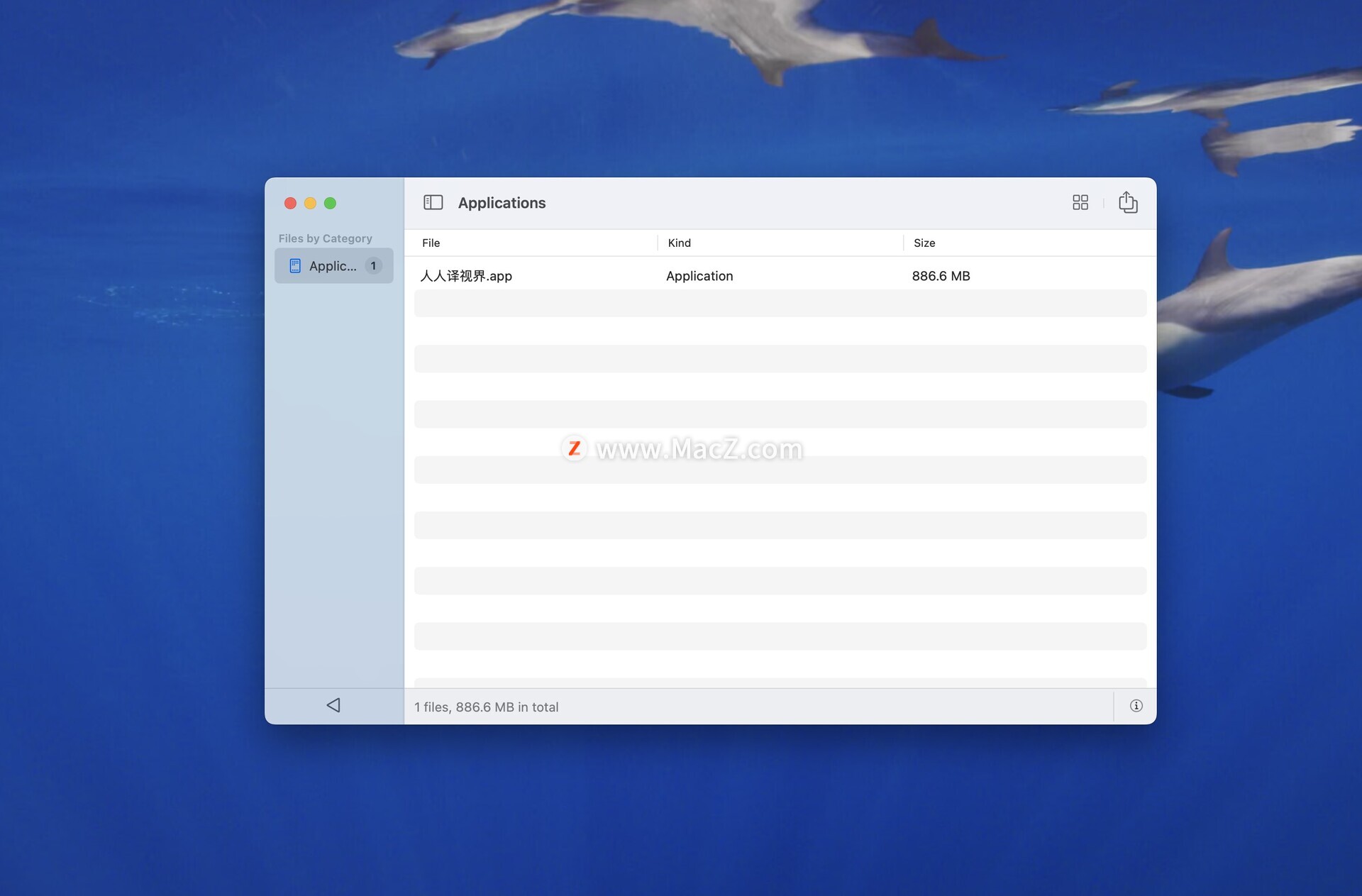
Task: Open the share export icon
Action: click(1128, 202)
